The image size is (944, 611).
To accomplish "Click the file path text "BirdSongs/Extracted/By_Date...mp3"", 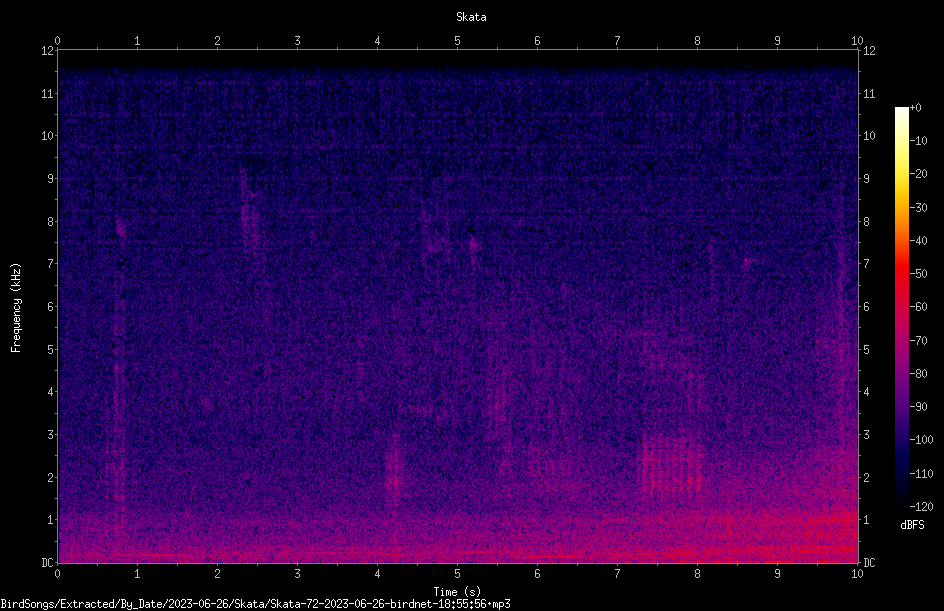I will (255, 604).
